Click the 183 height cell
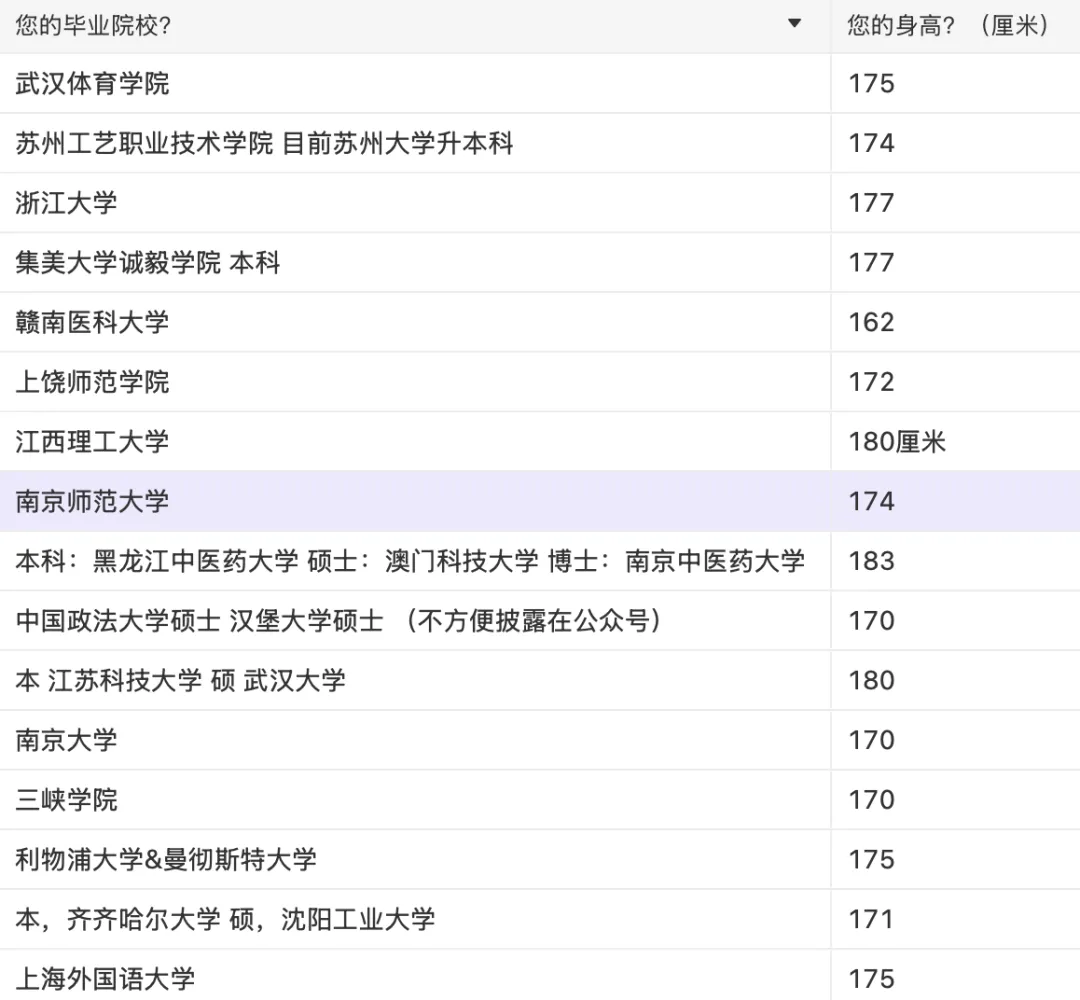The width and height of the screenshot is (1080, 1000). (955, 561)
